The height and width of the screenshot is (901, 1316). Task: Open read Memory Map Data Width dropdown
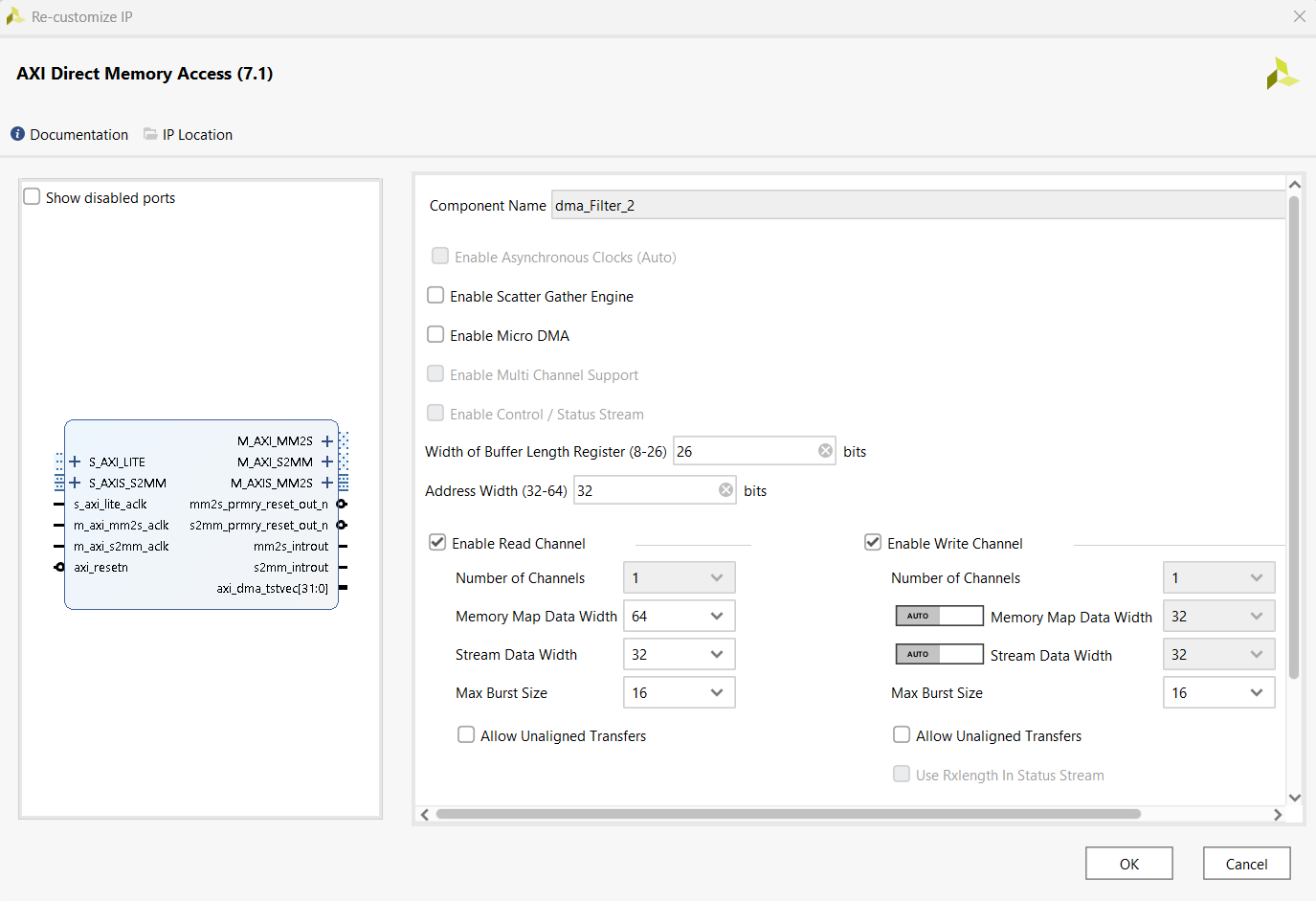pyautogui.click(x=680, y=616)
